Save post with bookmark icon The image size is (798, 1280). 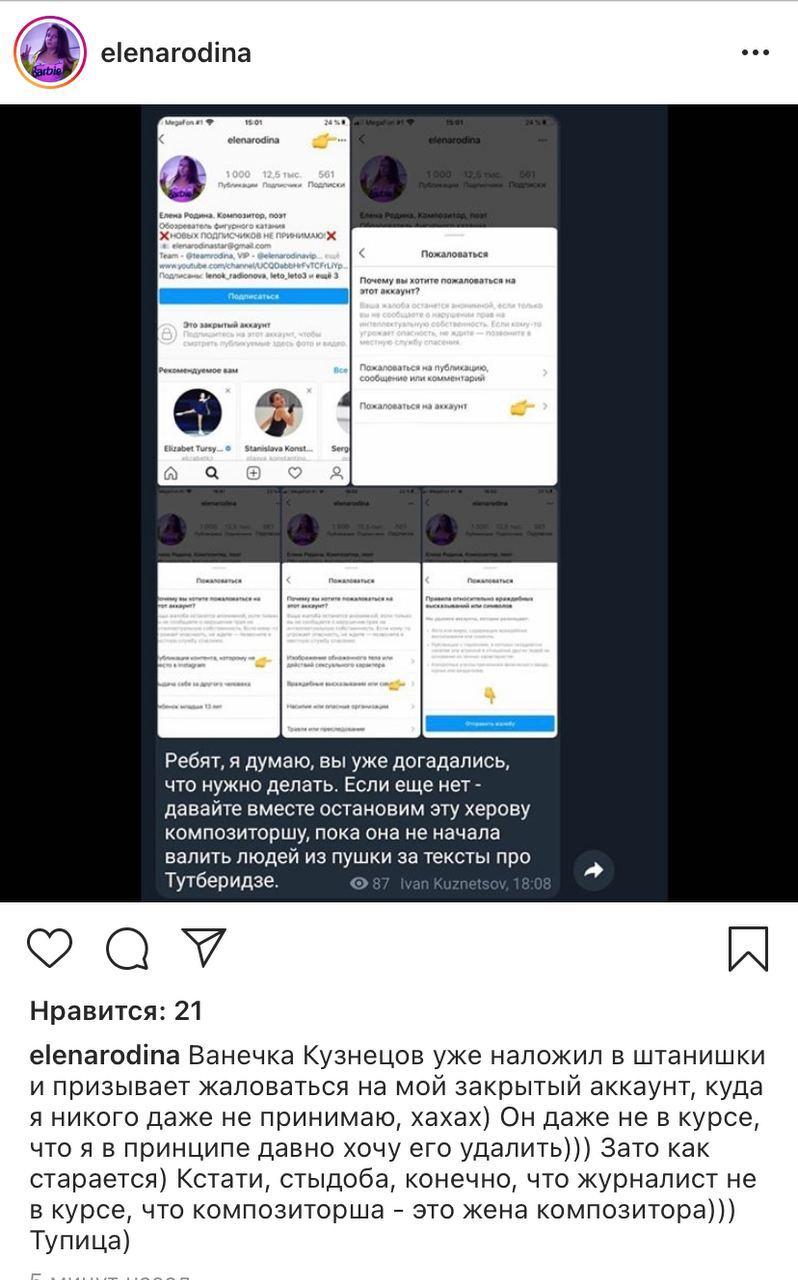[748, 949]
